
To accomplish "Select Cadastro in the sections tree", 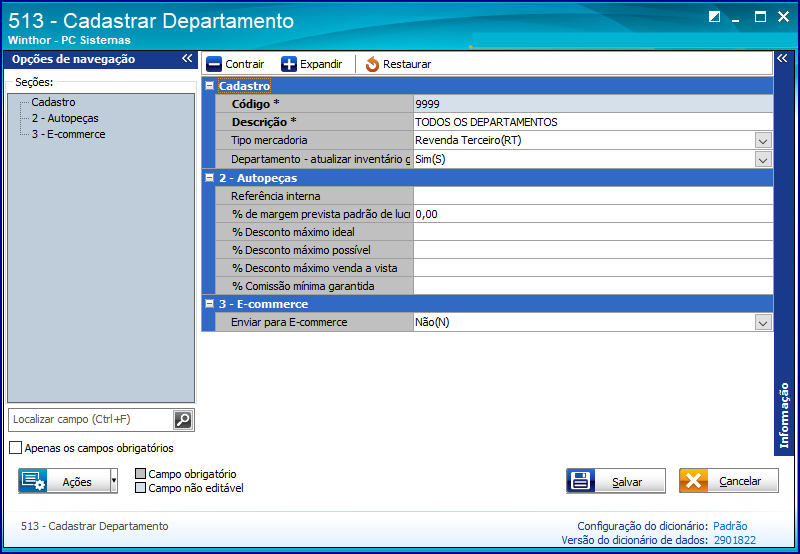I will (x=53, y=102).
